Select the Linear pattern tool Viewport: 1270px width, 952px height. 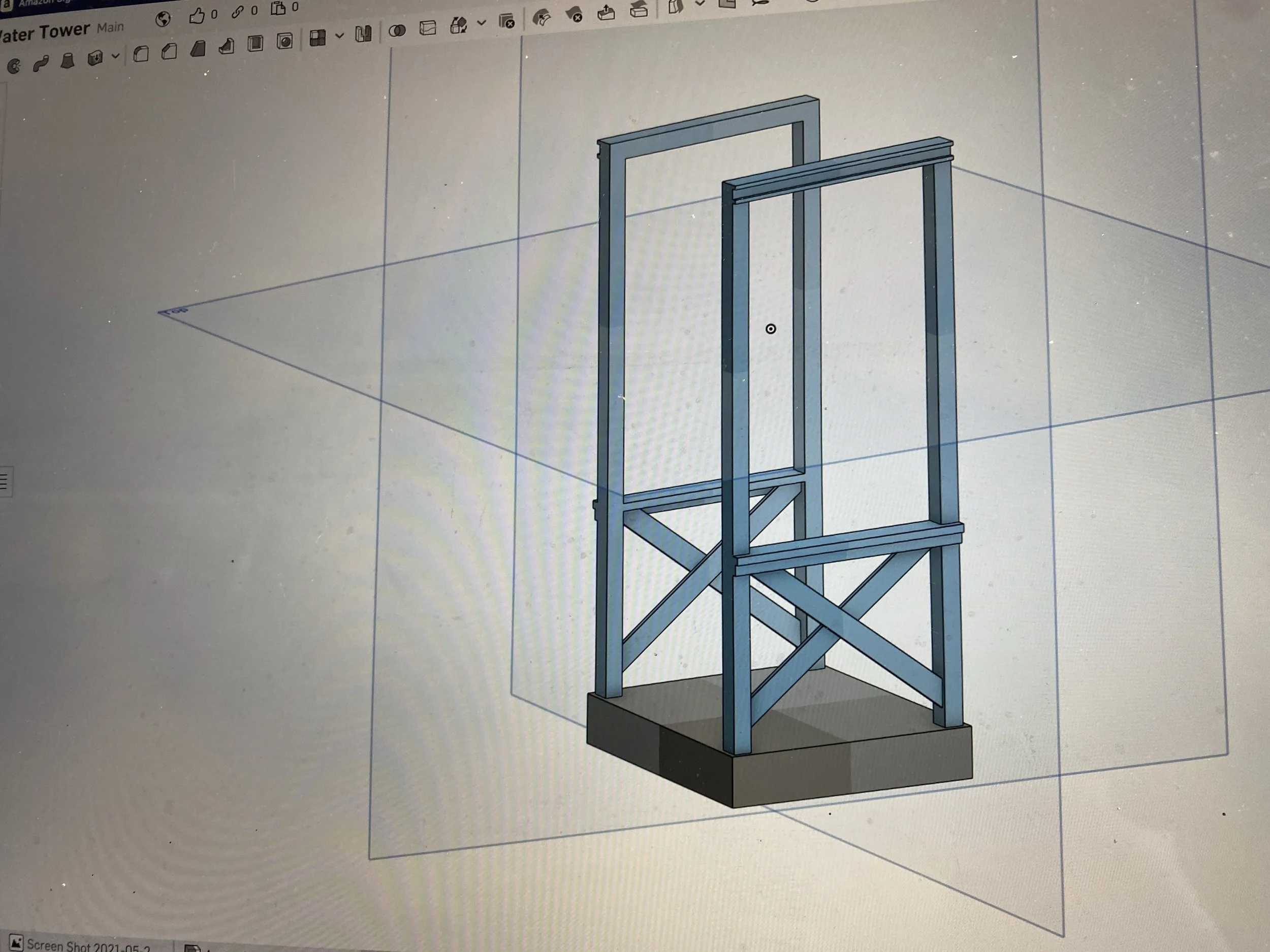(x=317, y=38)
